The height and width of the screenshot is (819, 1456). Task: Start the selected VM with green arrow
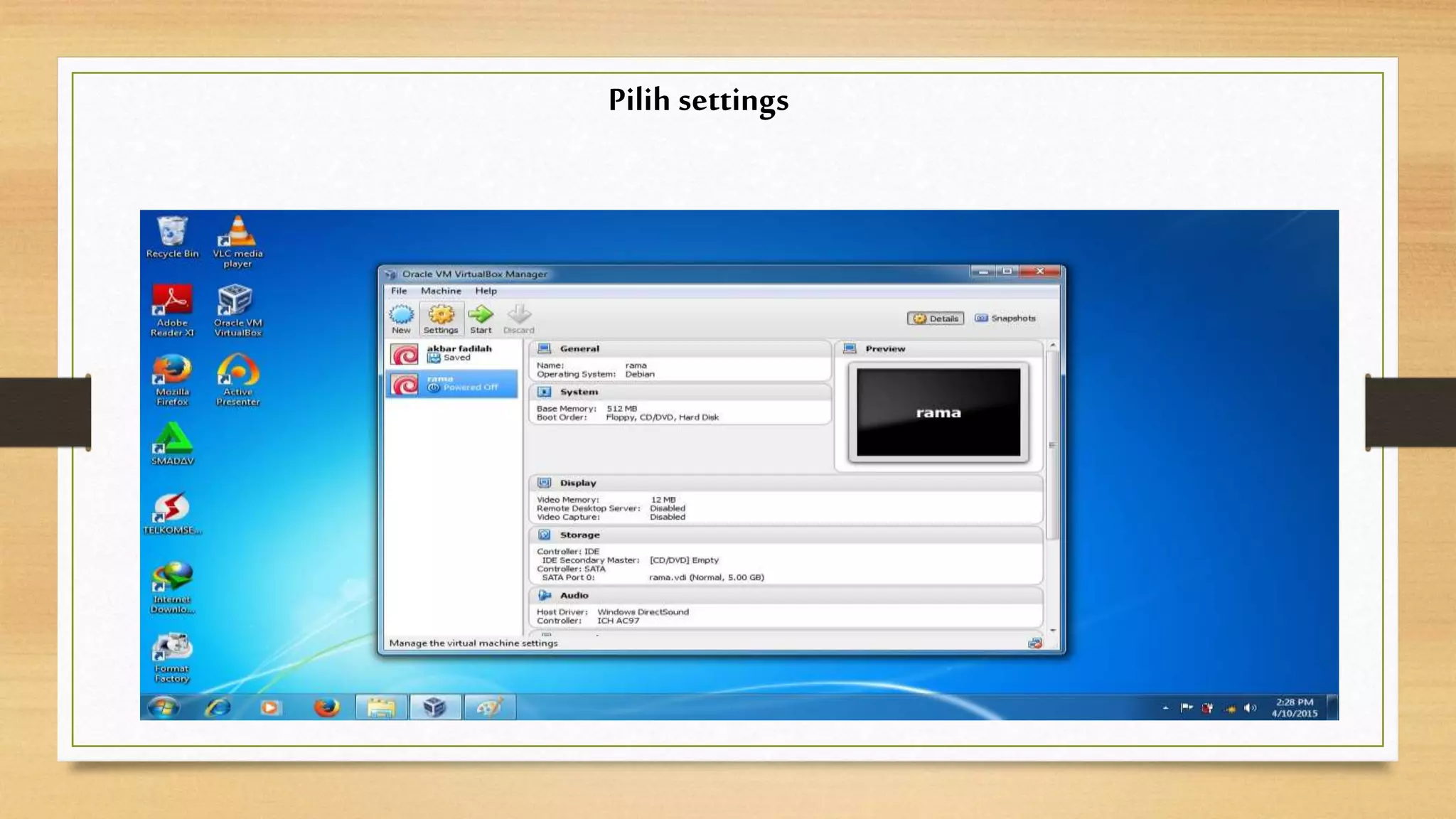pos(481,318)
